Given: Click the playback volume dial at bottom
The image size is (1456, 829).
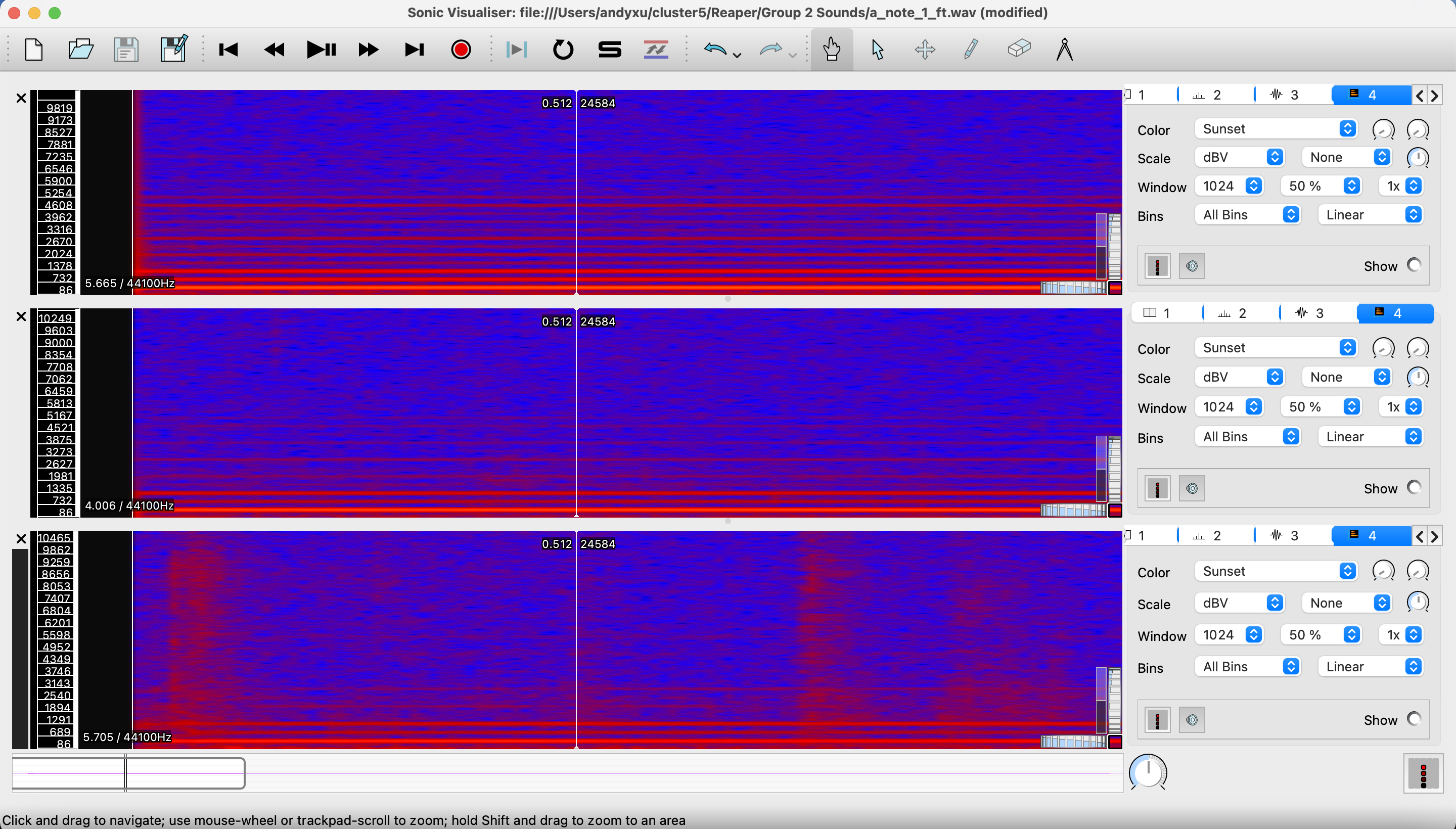Looking at the screenshot, I should click(1148, 772).
